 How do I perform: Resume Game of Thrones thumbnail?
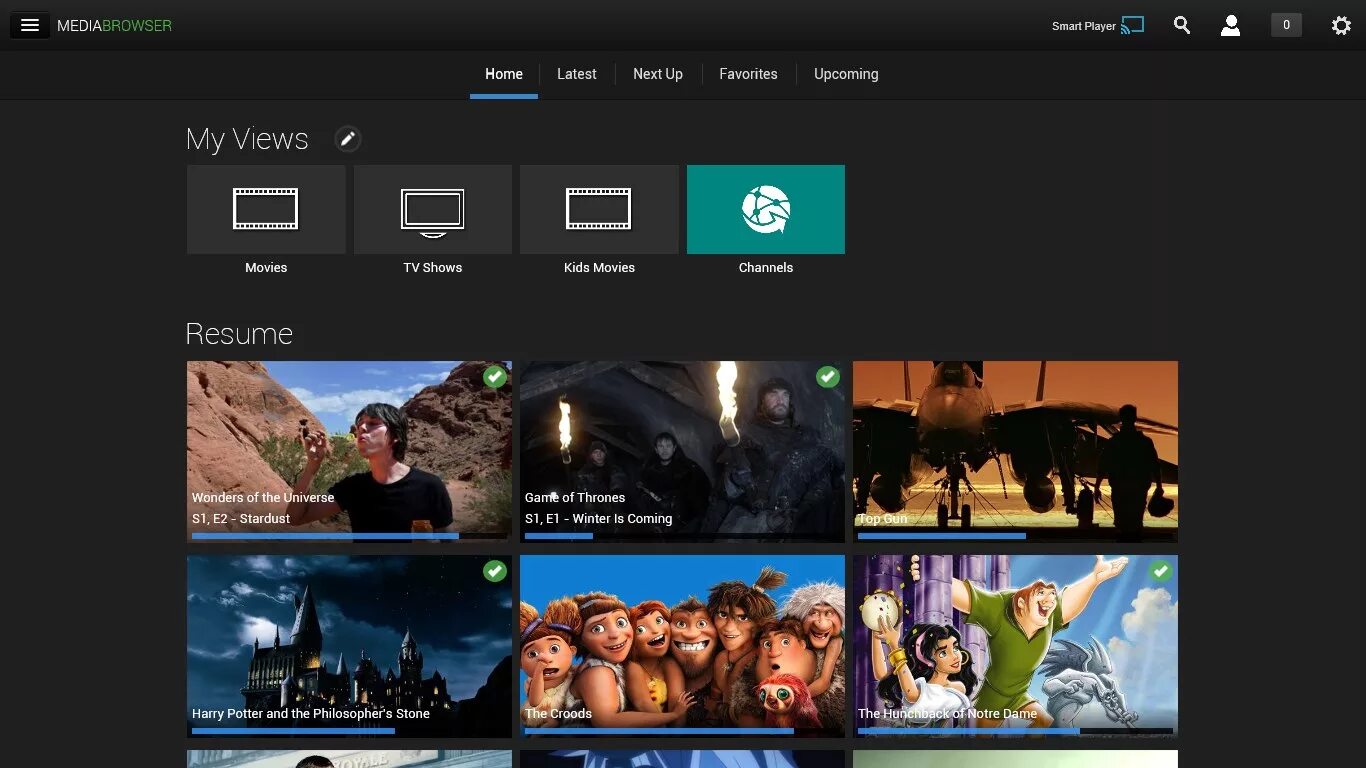682,451
